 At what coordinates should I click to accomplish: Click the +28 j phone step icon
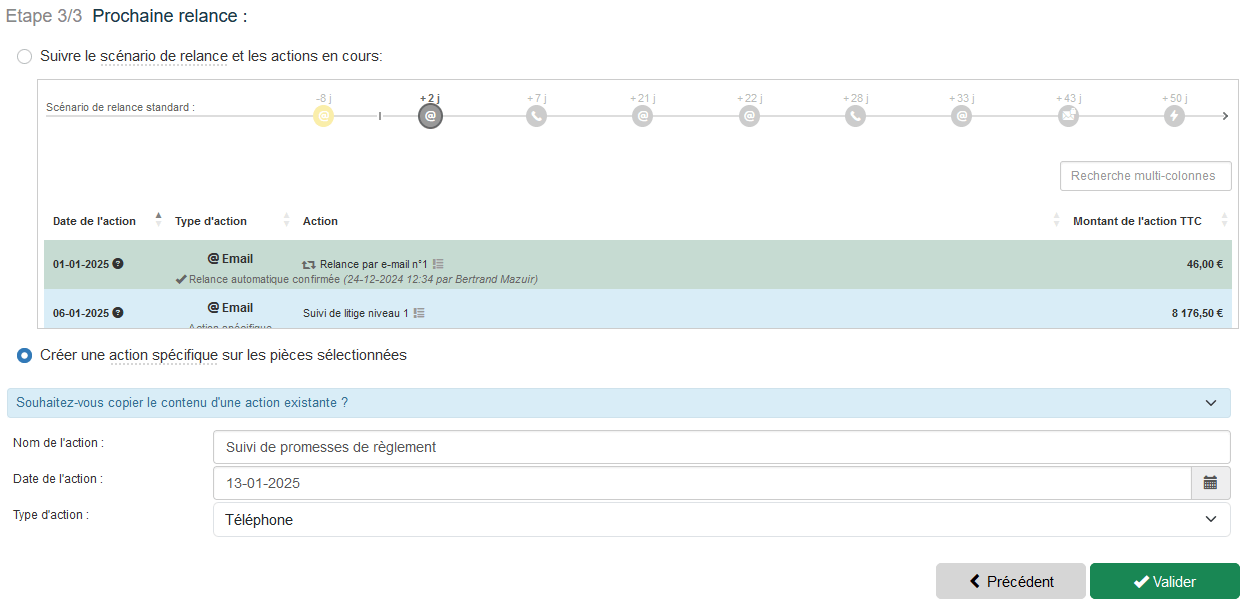[855, 116]
